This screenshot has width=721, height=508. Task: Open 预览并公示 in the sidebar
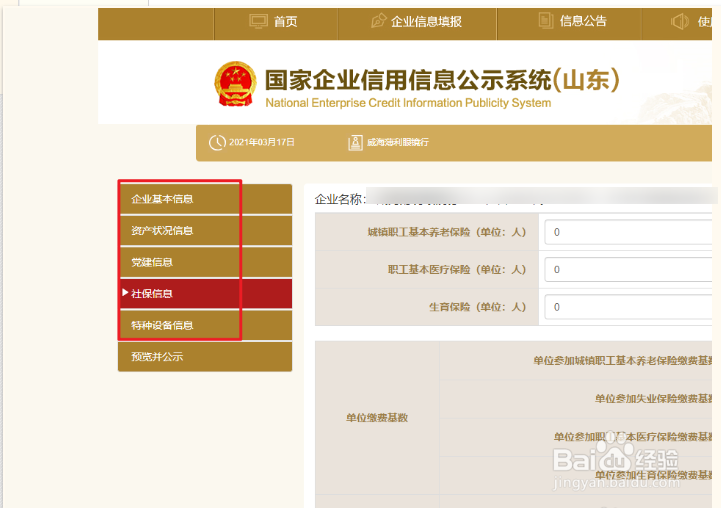click(205, 357)
